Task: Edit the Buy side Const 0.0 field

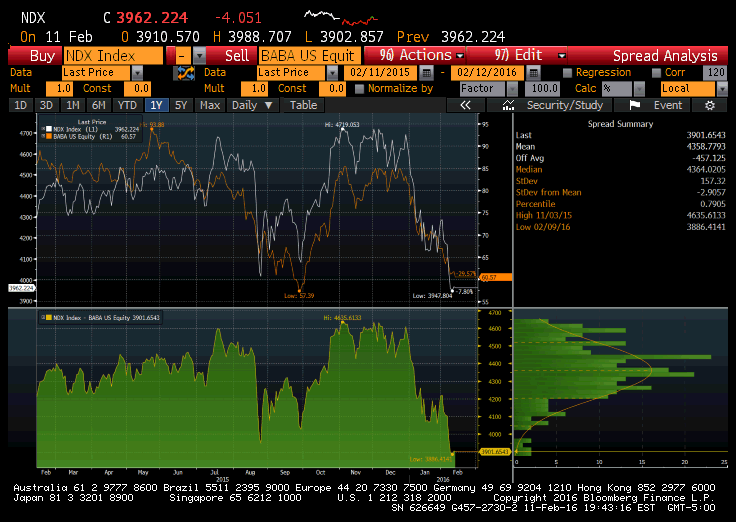Action: (x=137, y=89)
